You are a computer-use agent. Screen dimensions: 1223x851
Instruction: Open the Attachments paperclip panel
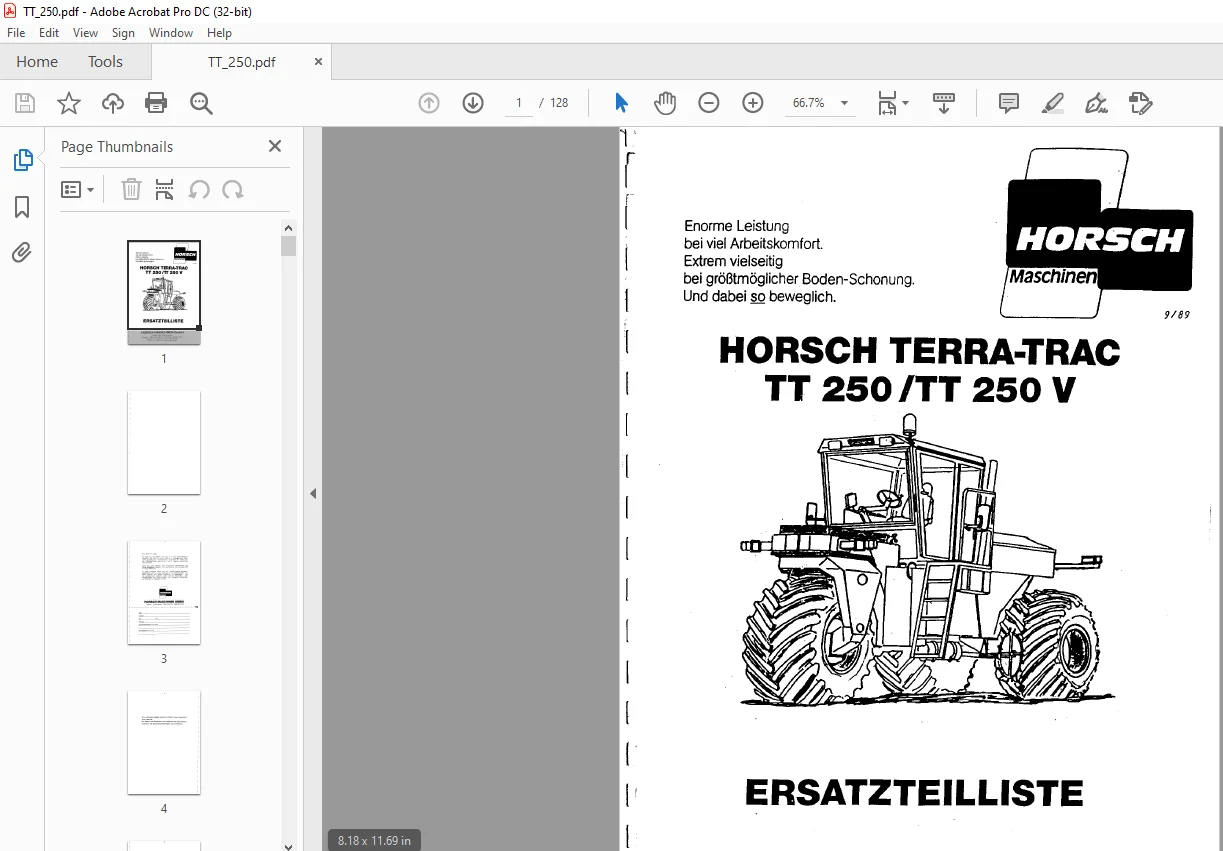pos(22,253)
